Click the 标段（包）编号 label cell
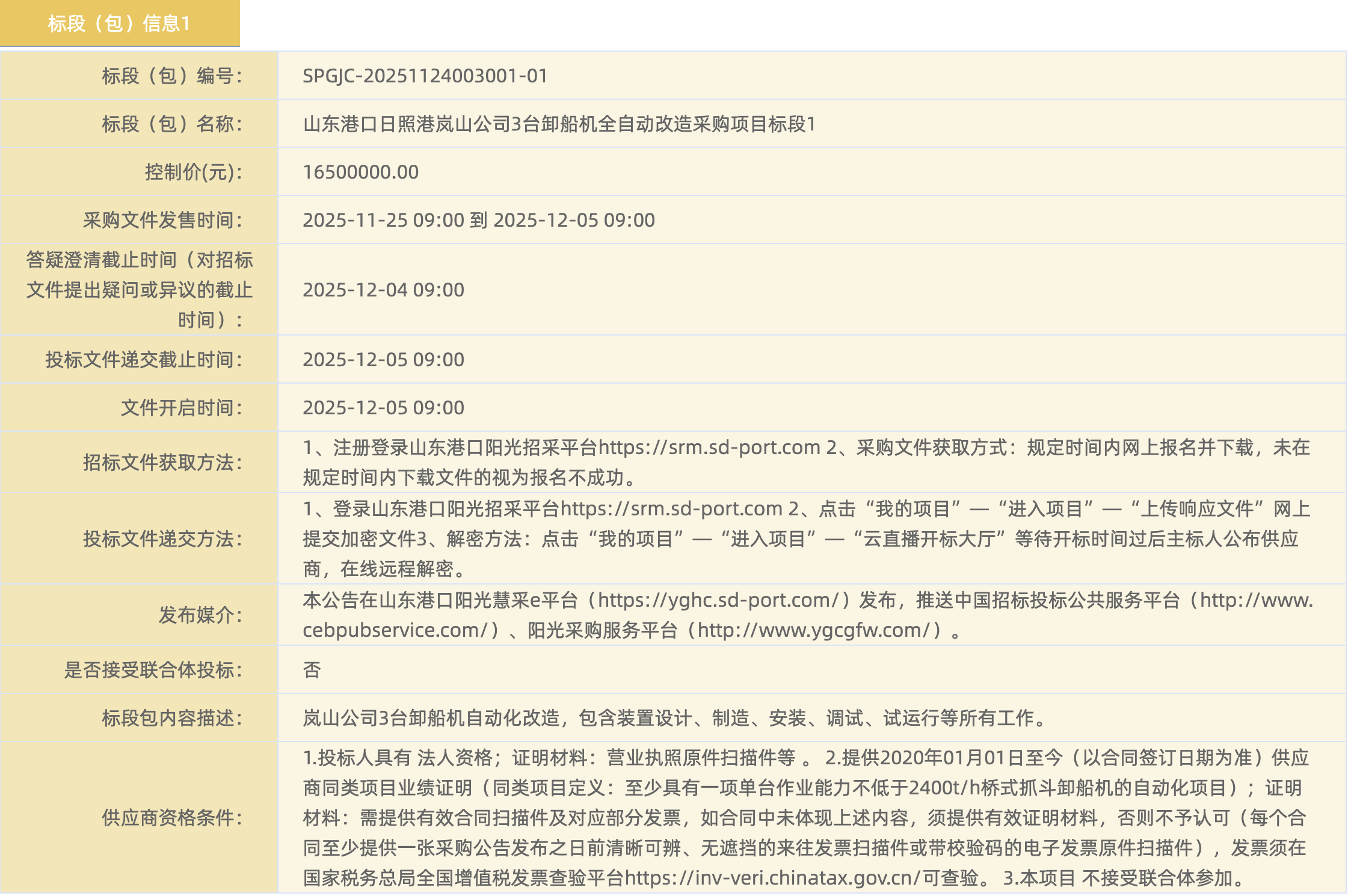The height and width of the screenshot is (896, 1351). point(172,76)
